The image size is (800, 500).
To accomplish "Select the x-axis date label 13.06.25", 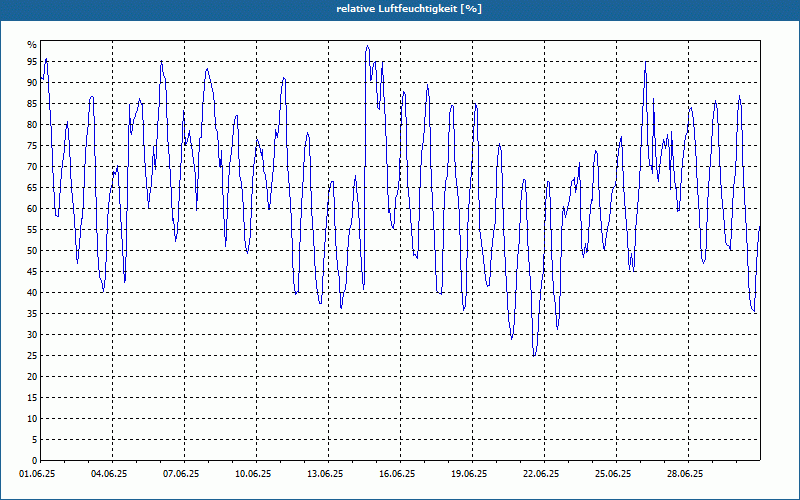I will 325,474.
